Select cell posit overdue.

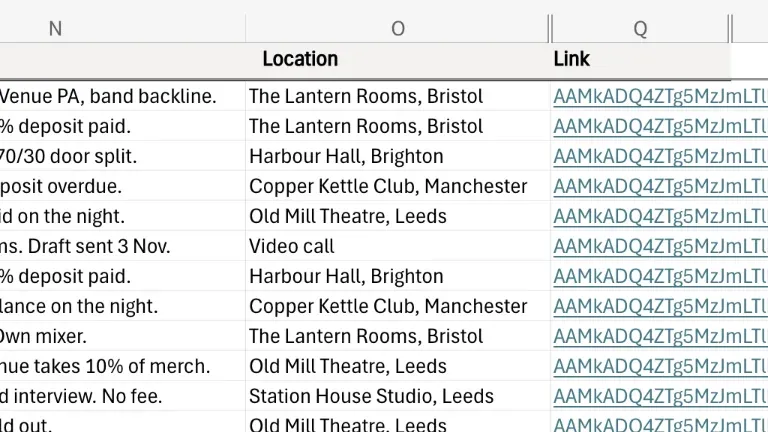(x=122, y=186)
